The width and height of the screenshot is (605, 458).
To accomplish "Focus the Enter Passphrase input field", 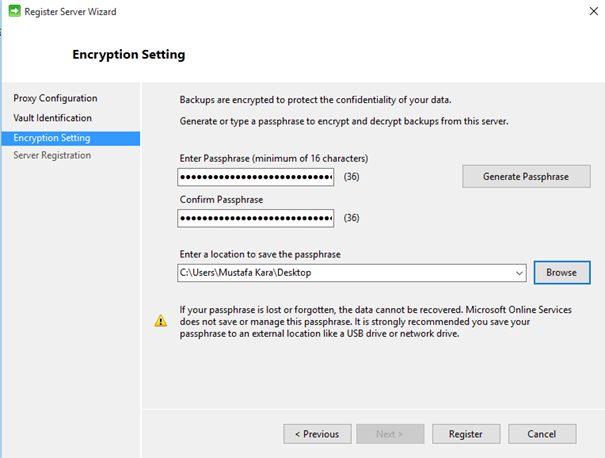I will point(255,177).
